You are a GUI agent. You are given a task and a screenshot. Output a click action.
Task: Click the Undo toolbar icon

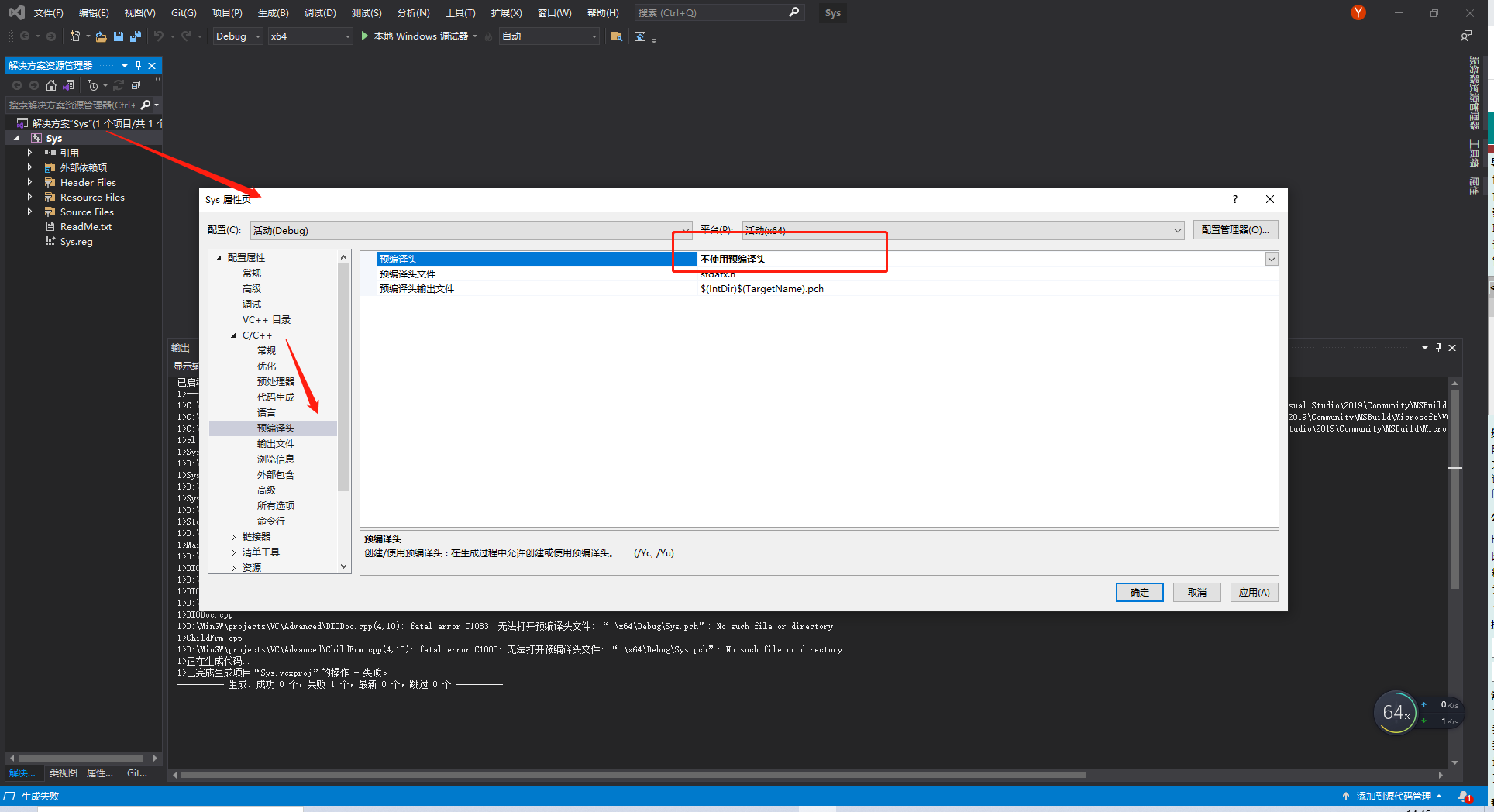point(158,36)
